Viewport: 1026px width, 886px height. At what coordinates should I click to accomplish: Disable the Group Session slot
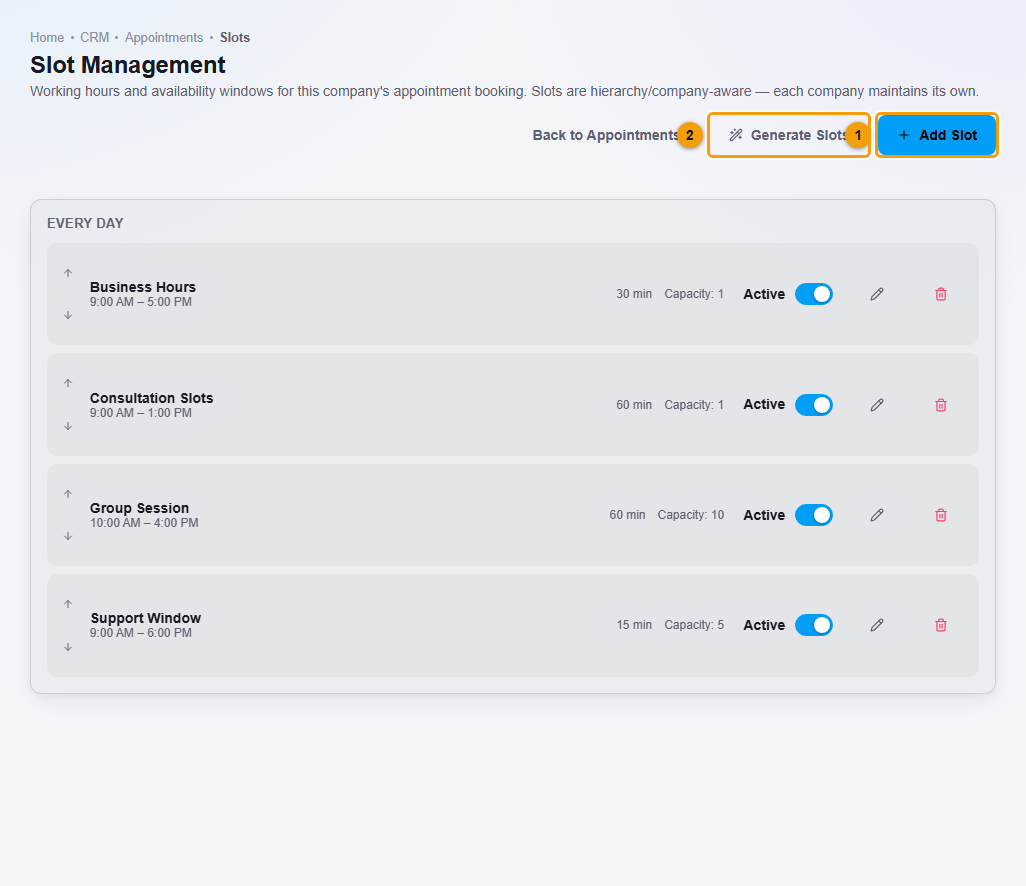click(814, 515)
